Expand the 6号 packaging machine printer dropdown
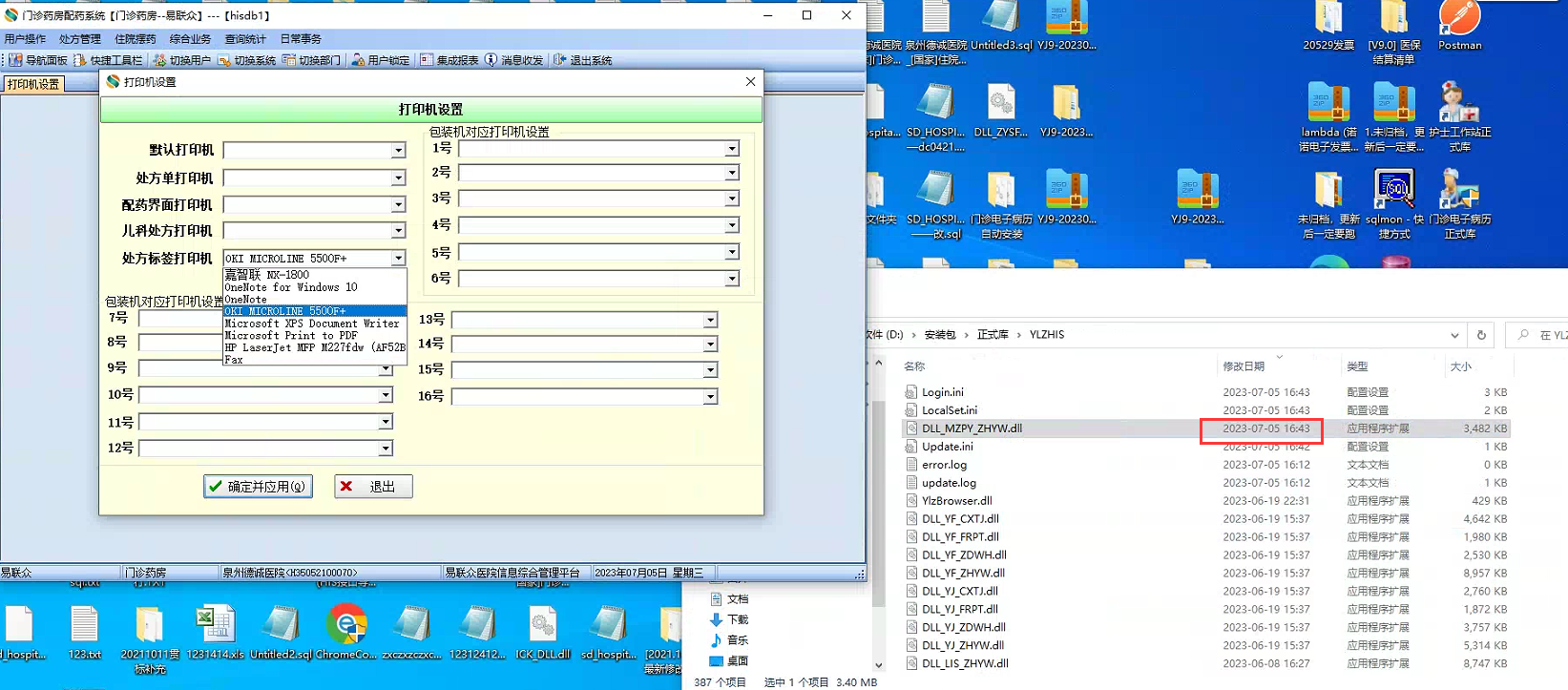 tap(732, 279)
